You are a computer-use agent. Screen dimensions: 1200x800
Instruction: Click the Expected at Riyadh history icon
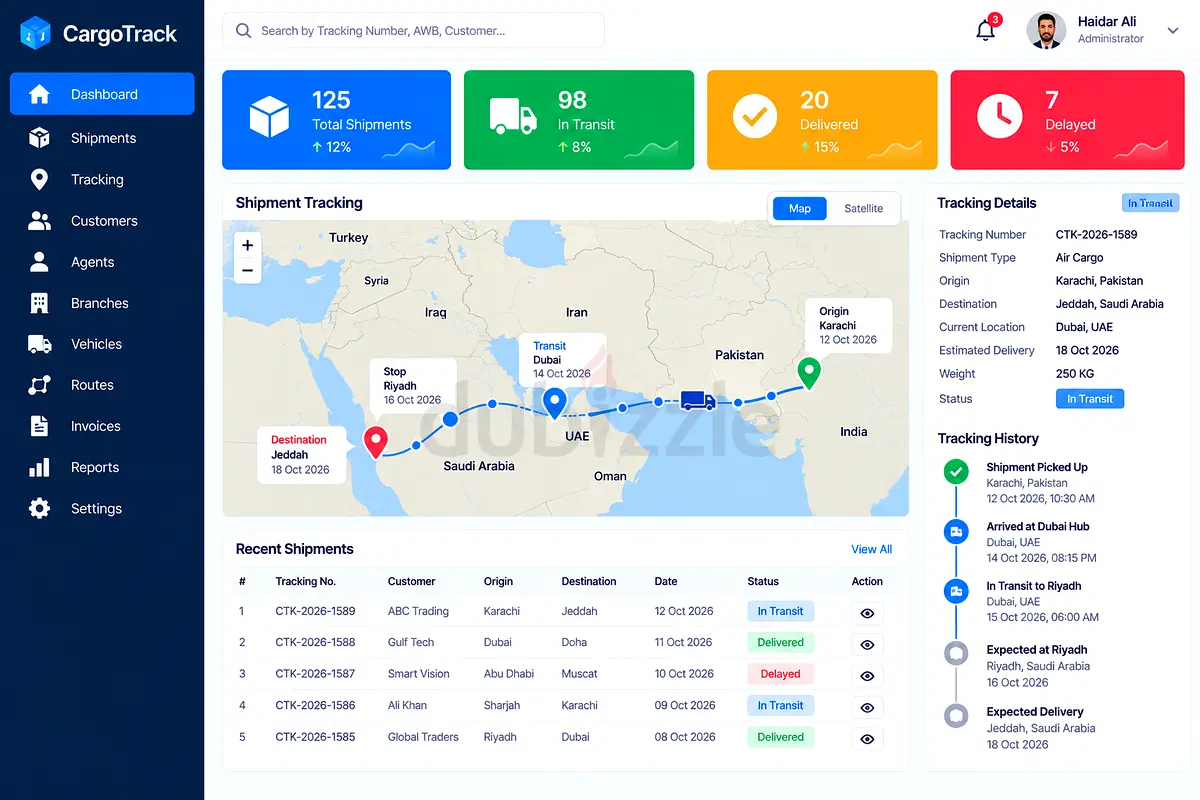click(957, 654)
